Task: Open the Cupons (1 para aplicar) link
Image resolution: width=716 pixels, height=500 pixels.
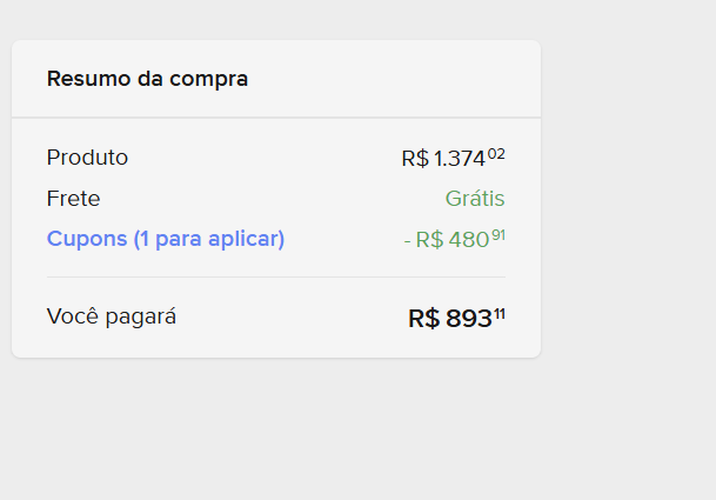Action: click(x=165, y=239)
